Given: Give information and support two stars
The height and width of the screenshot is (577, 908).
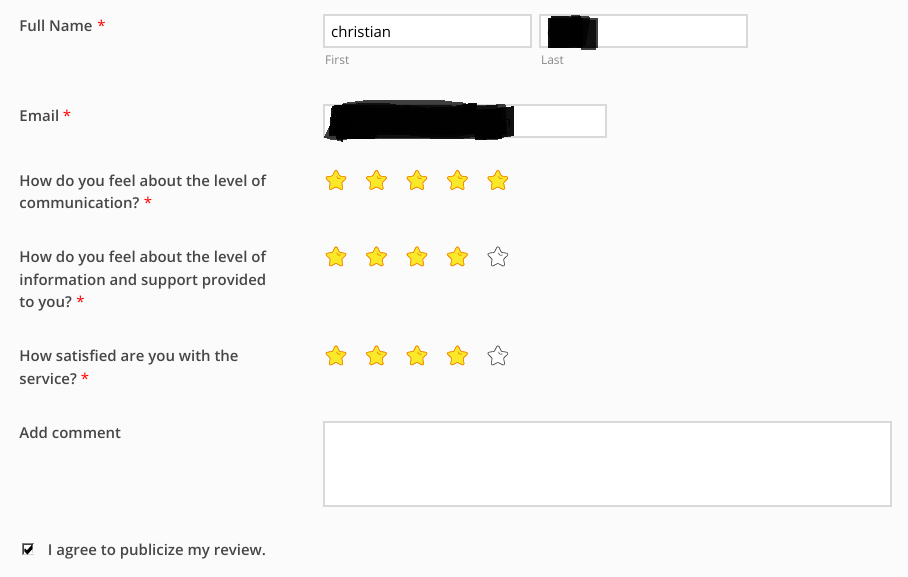Looking at the screenshot, I should 376,257.
